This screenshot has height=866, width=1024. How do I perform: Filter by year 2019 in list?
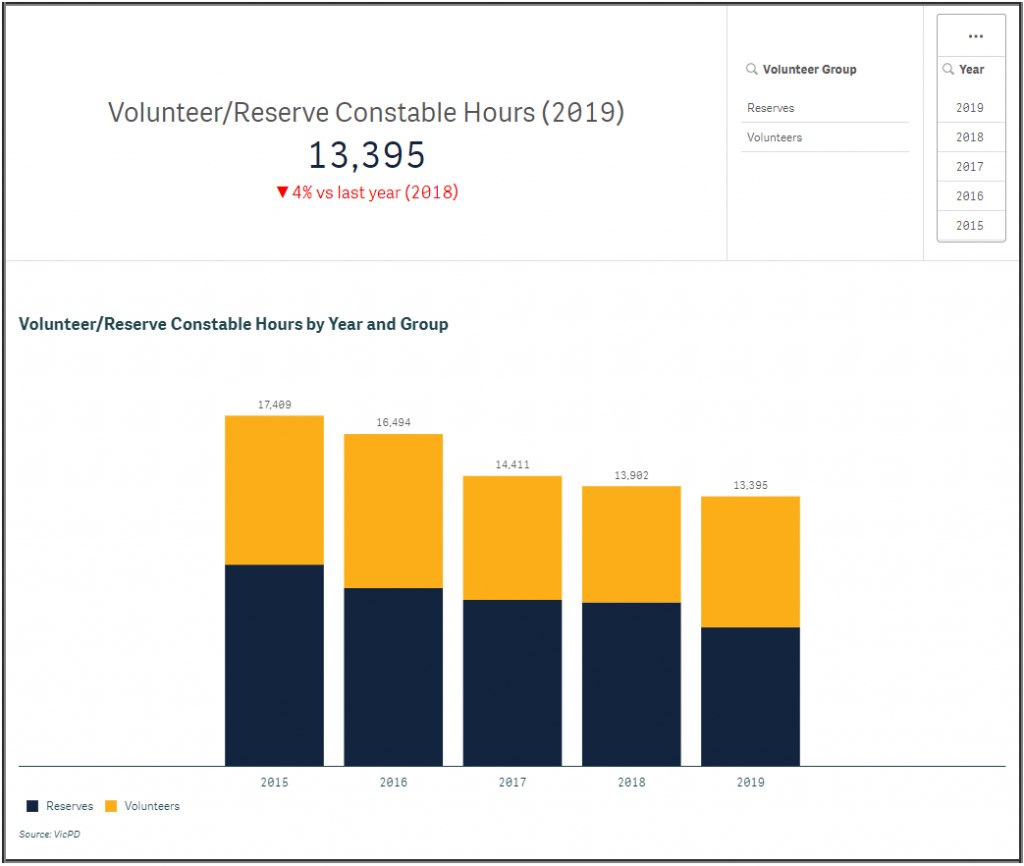969,108
